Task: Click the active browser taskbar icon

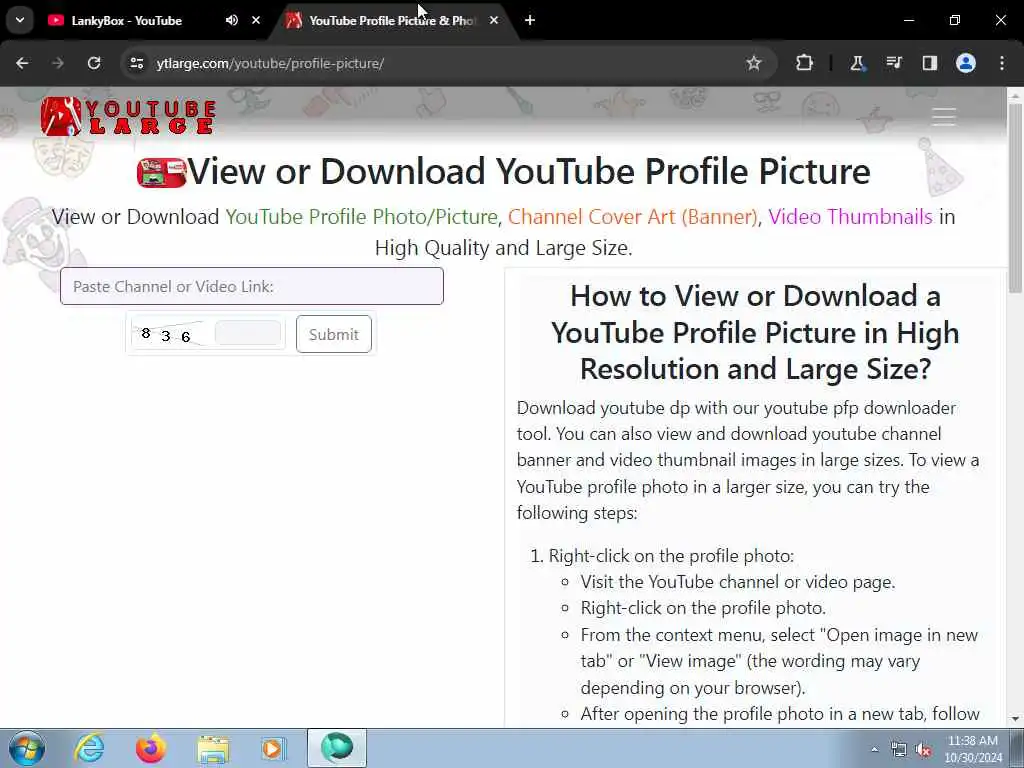Action: (x=337, y=748)
